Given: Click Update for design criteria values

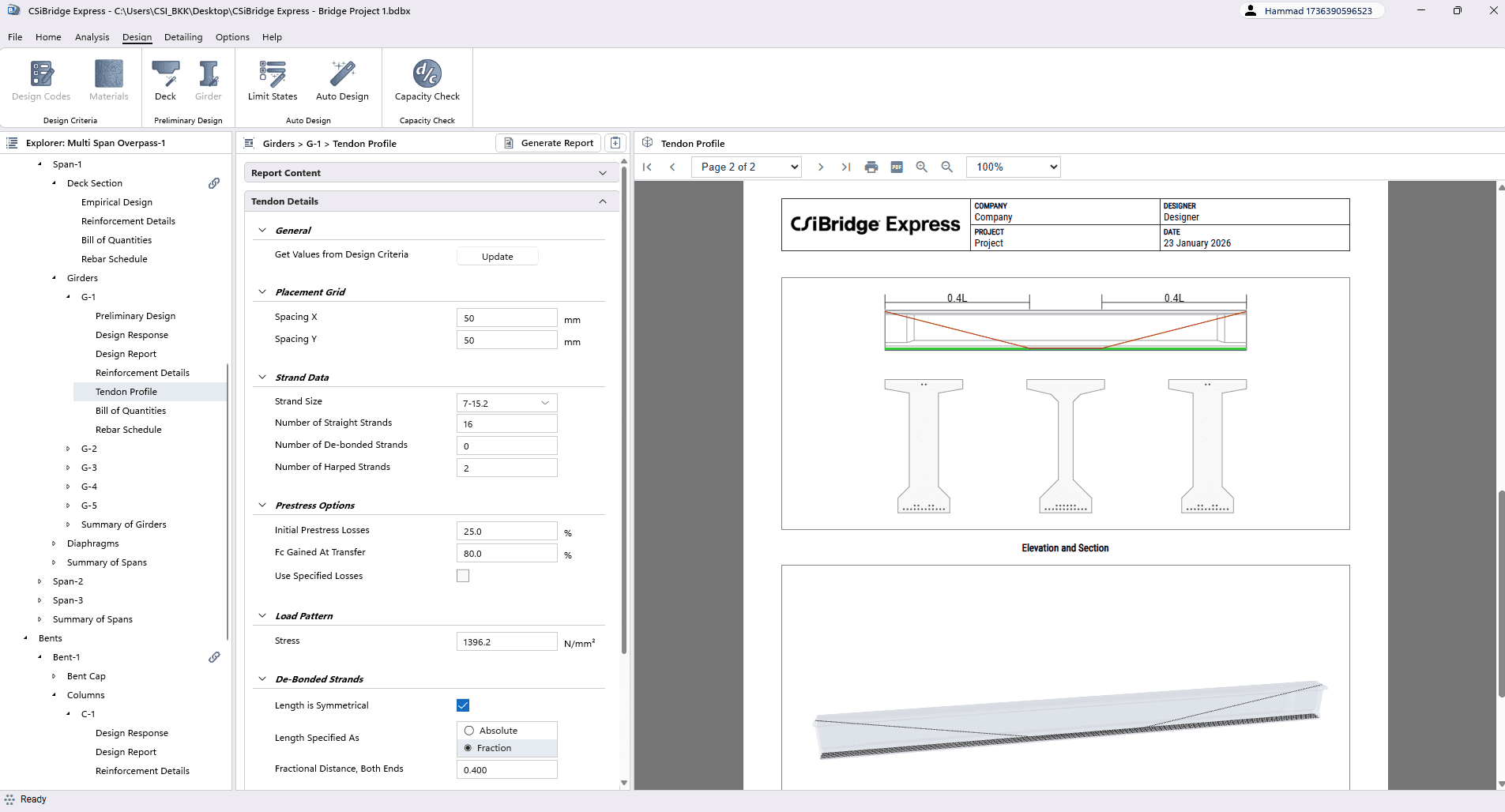Looking at the screenshot, I should pyautogui.click(x=497, y=257).
